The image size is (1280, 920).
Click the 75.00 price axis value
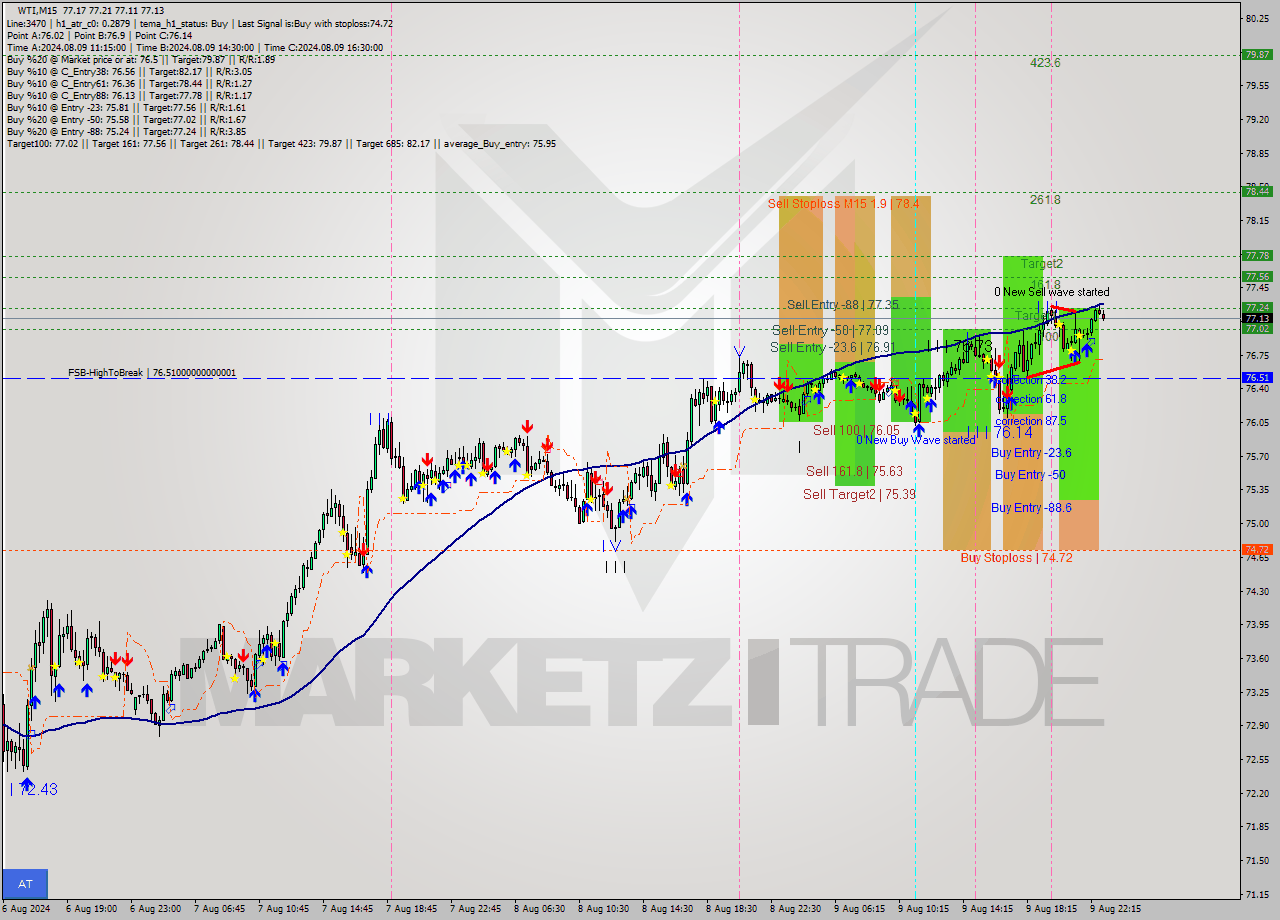(1258, 523)
